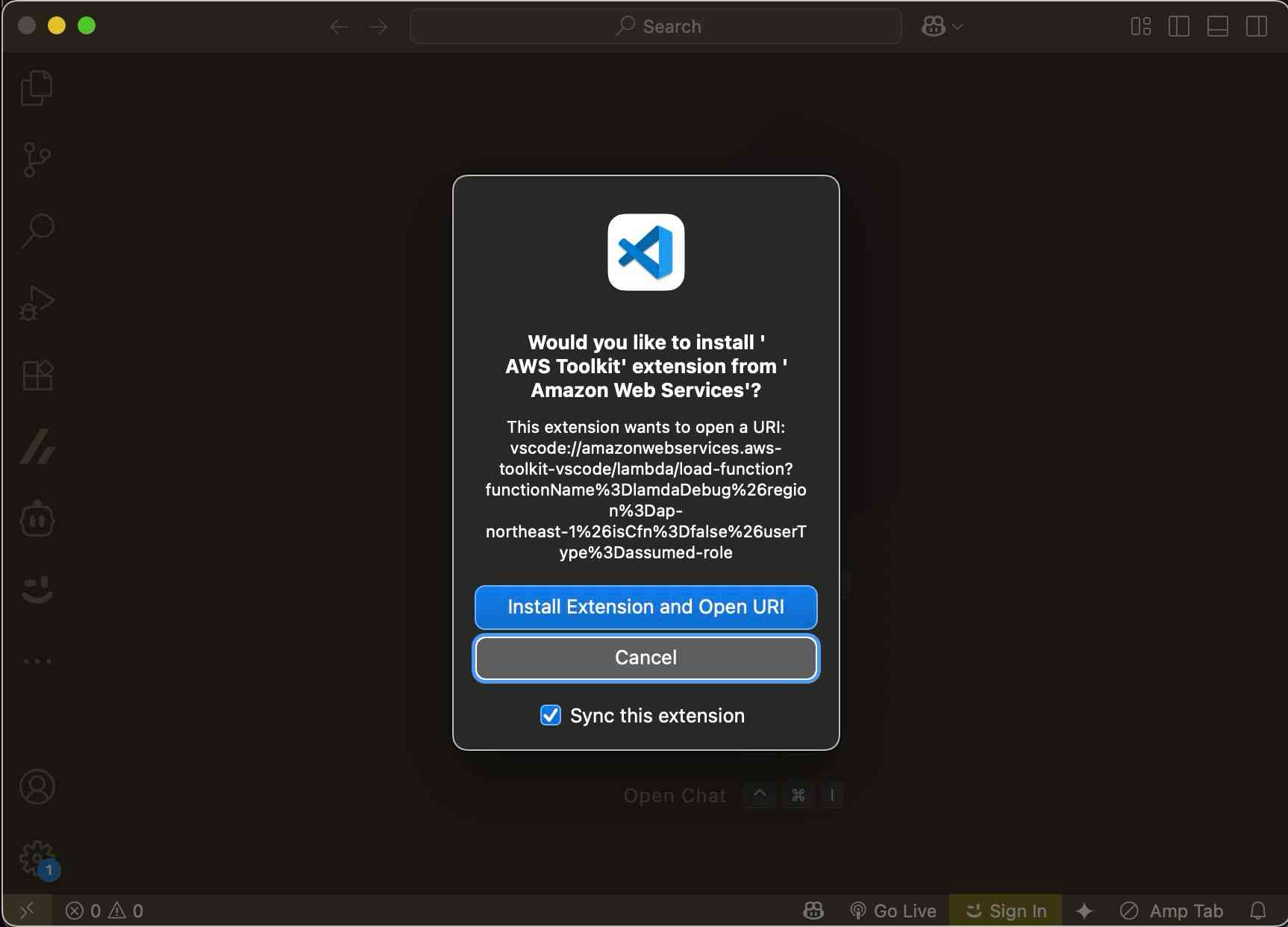Open the Extensions view

click(37, 375)
